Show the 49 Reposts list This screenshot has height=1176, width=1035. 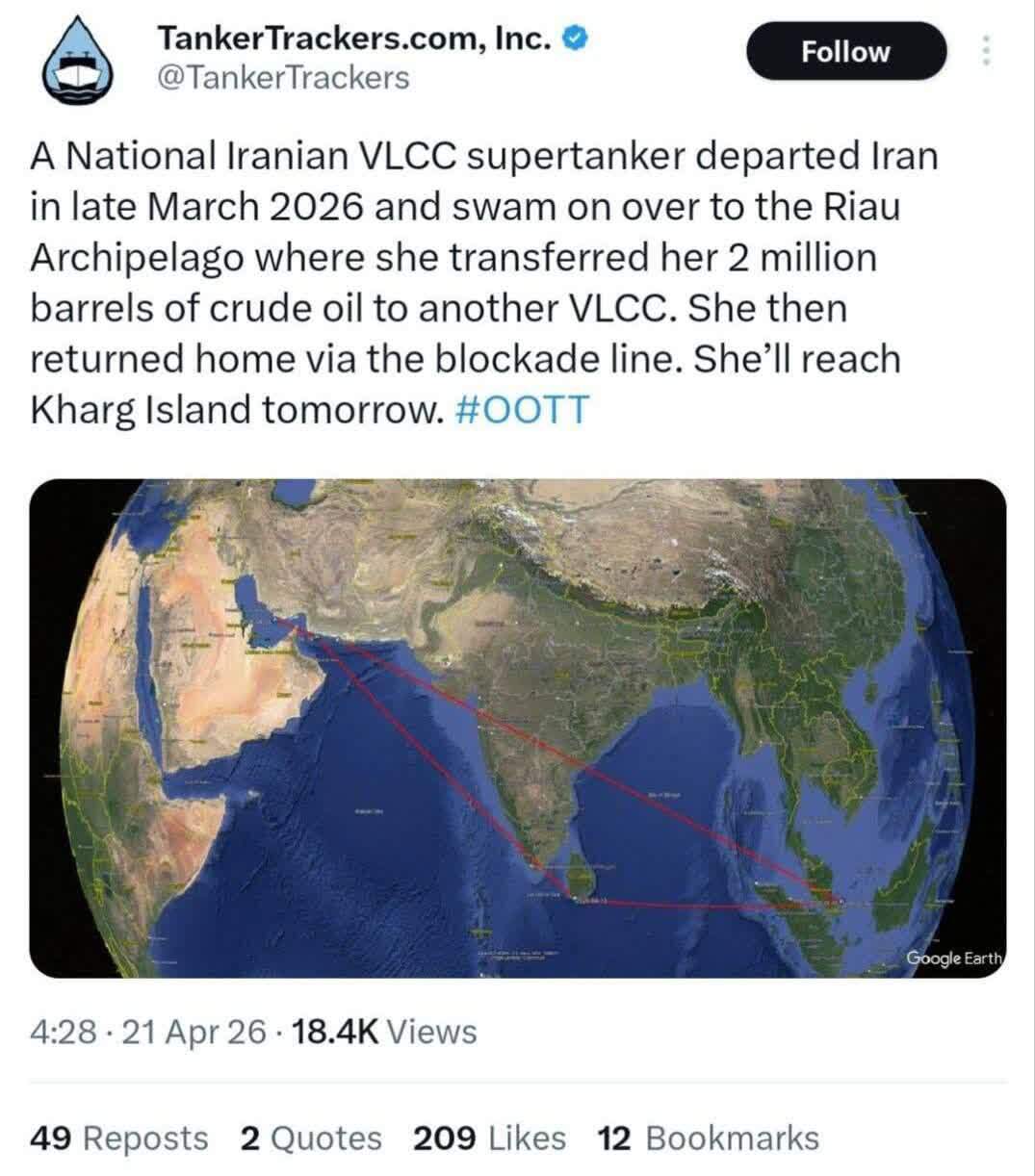118,1138
